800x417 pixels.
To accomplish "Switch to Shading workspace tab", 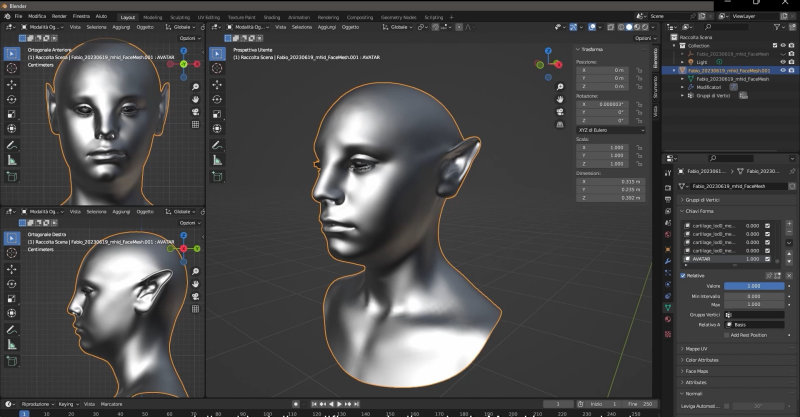I will [x=271, y=17].
